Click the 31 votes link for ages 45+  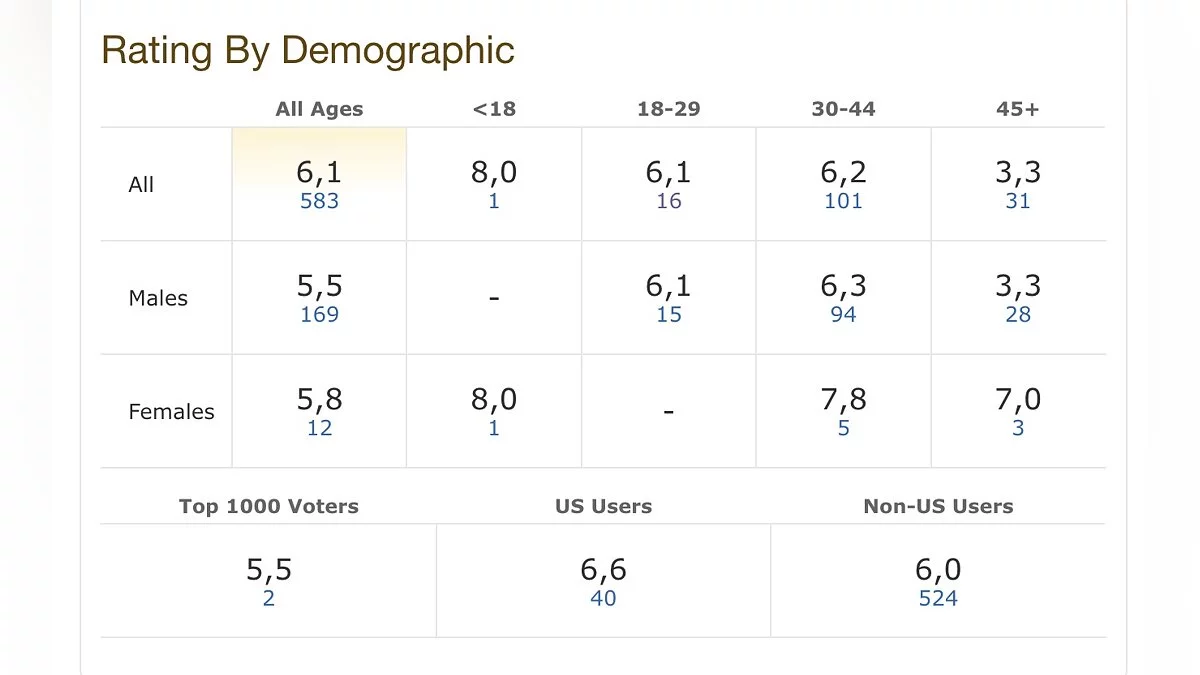(1018, 201)
